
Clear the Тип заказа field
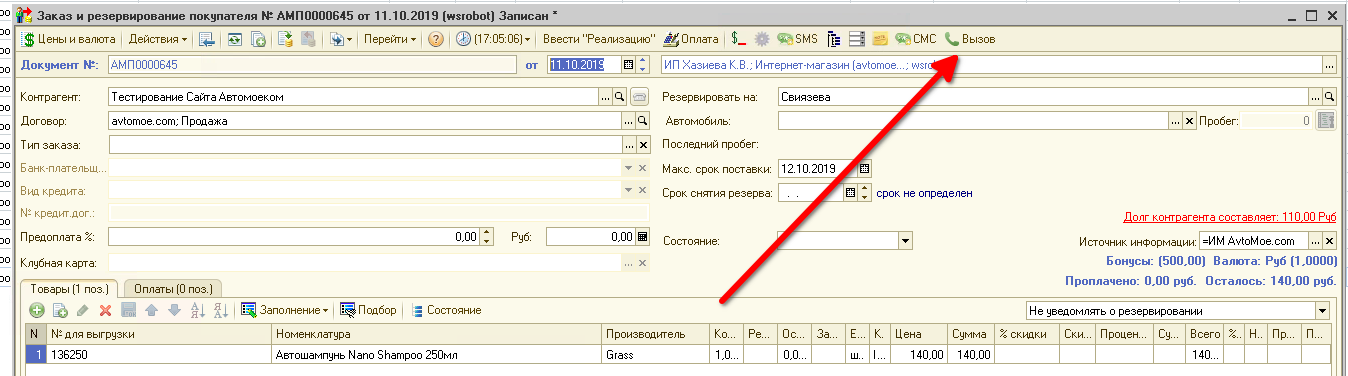643,145
